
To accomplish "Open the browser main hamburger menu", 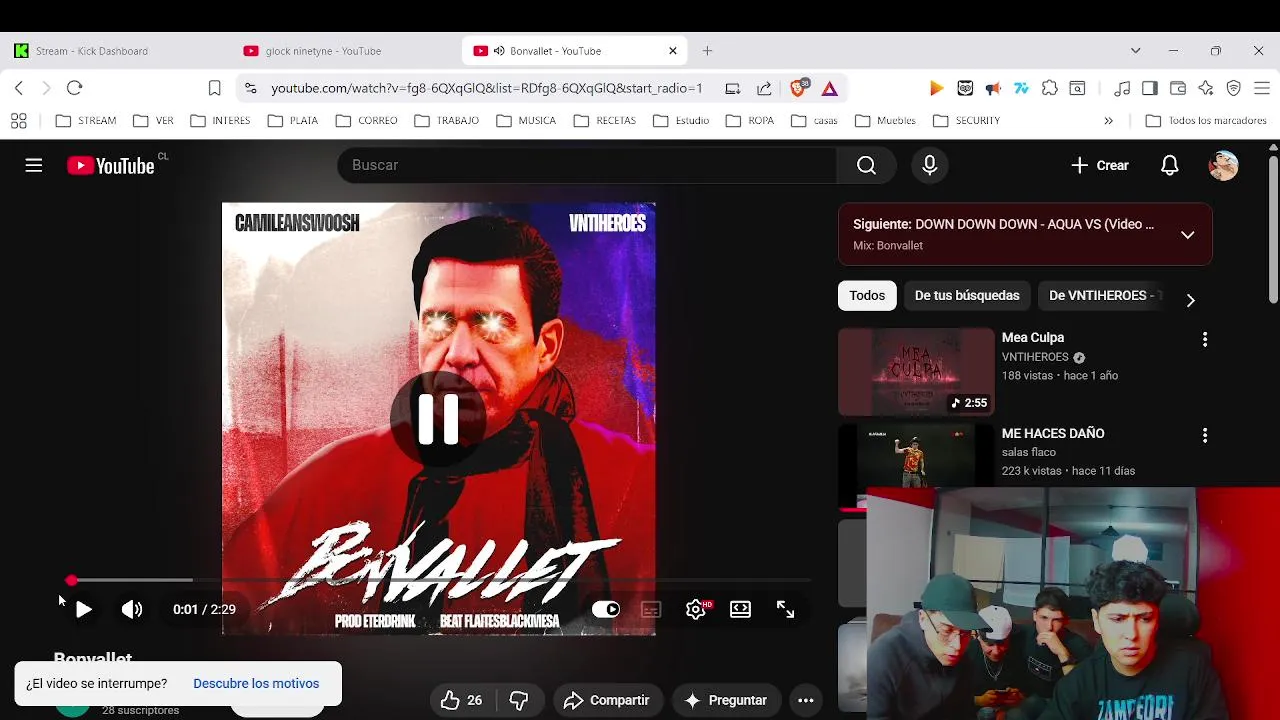I will (1261, 88).
